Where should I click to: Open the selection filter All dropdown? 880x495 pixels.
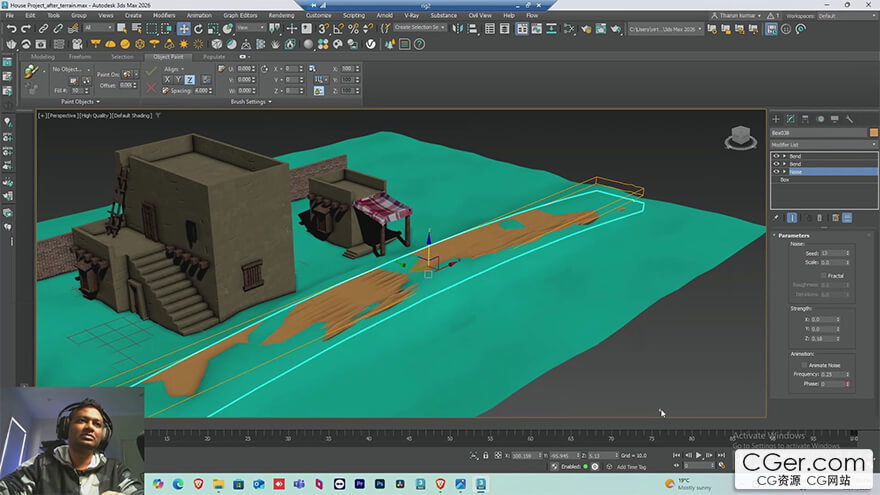click(99, 28)
